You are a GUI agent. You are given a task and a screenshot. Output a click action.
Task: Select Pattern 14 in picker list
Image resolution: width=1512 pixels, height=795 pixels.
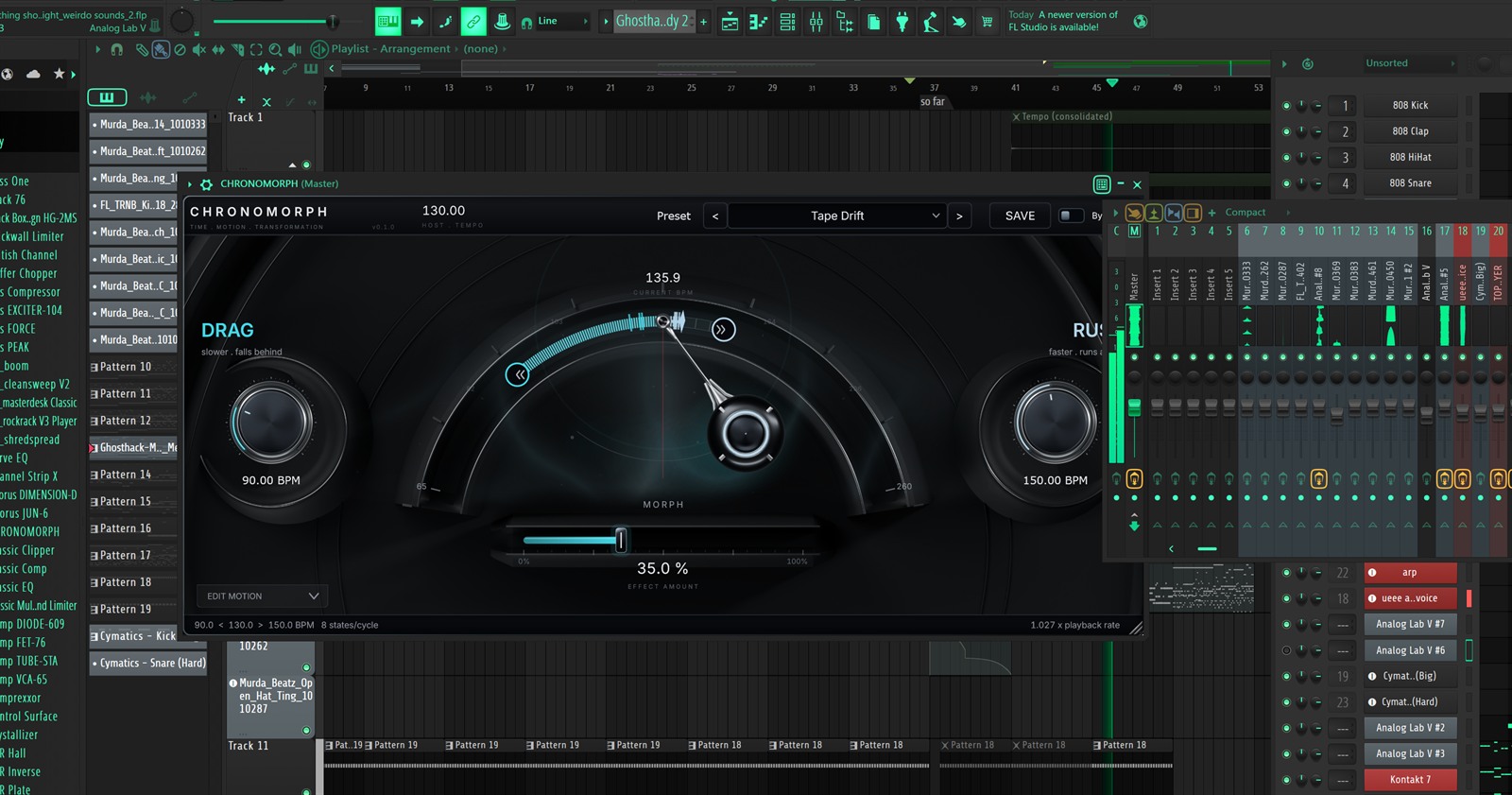click(x=133, y=475)
